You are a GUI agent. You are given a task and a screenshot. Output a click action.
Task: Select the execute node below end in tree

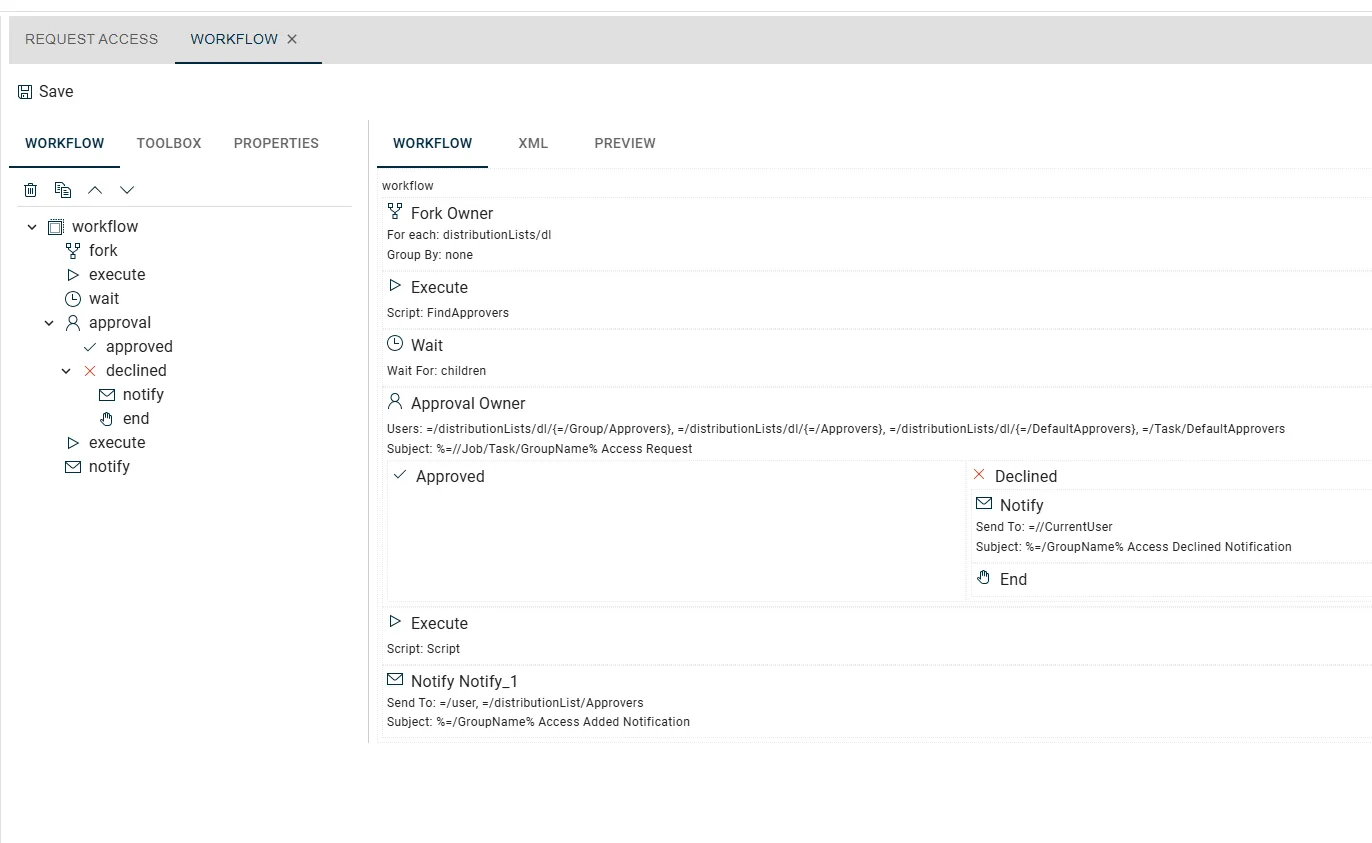point(117,442)
